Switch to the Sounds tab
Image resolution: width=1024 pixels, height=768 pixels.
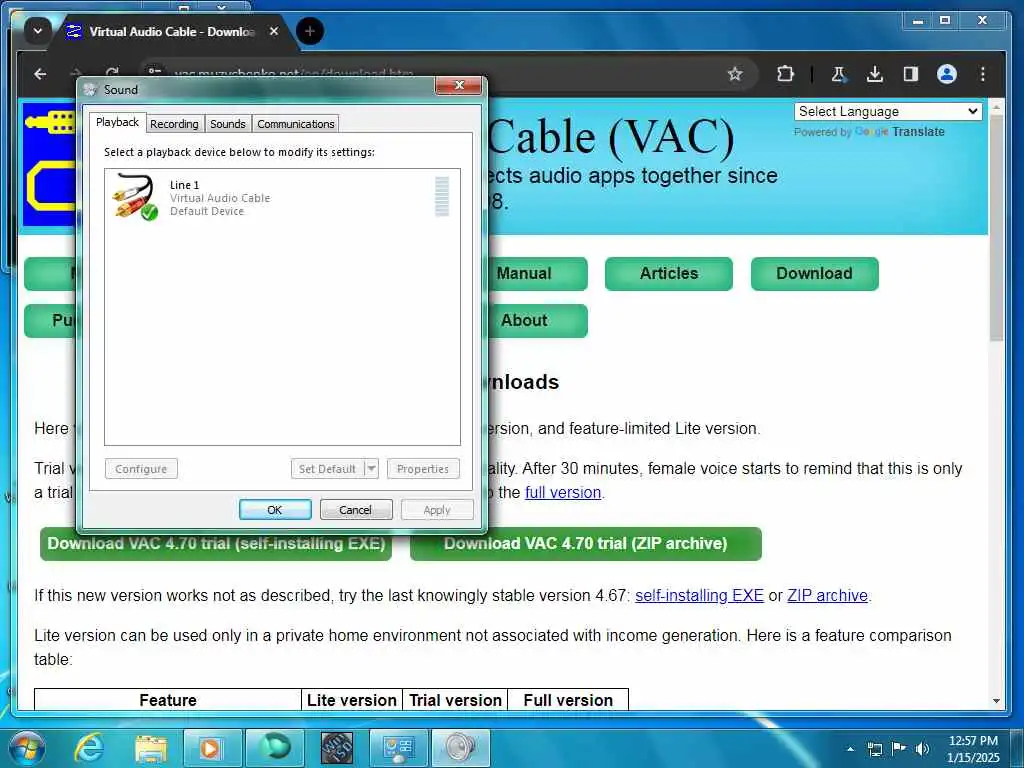coord(227,124)
